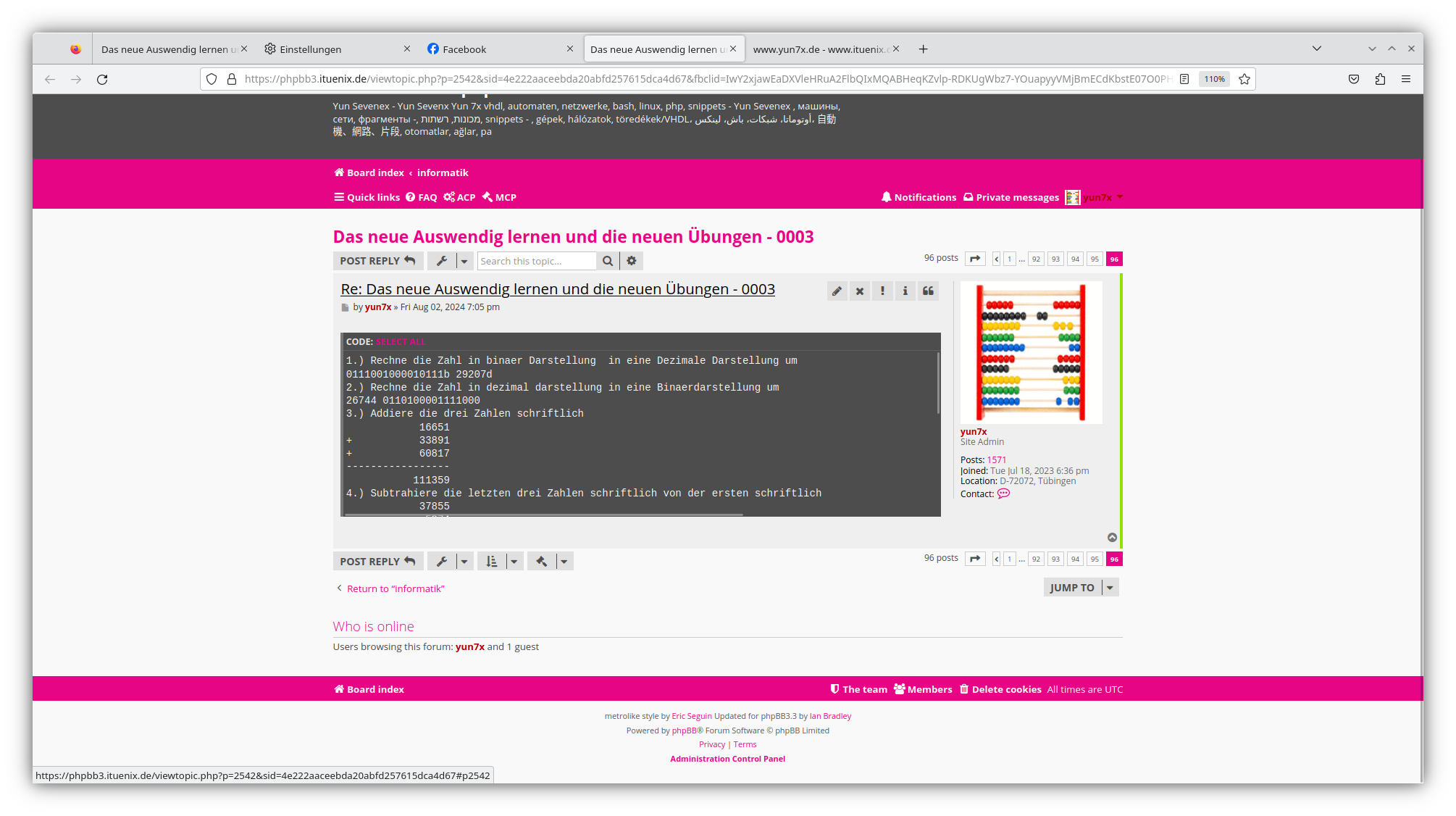This screenshot has width=1456, height=816.
Task: Follow the Return to informatik link
Action: point(395,588)
